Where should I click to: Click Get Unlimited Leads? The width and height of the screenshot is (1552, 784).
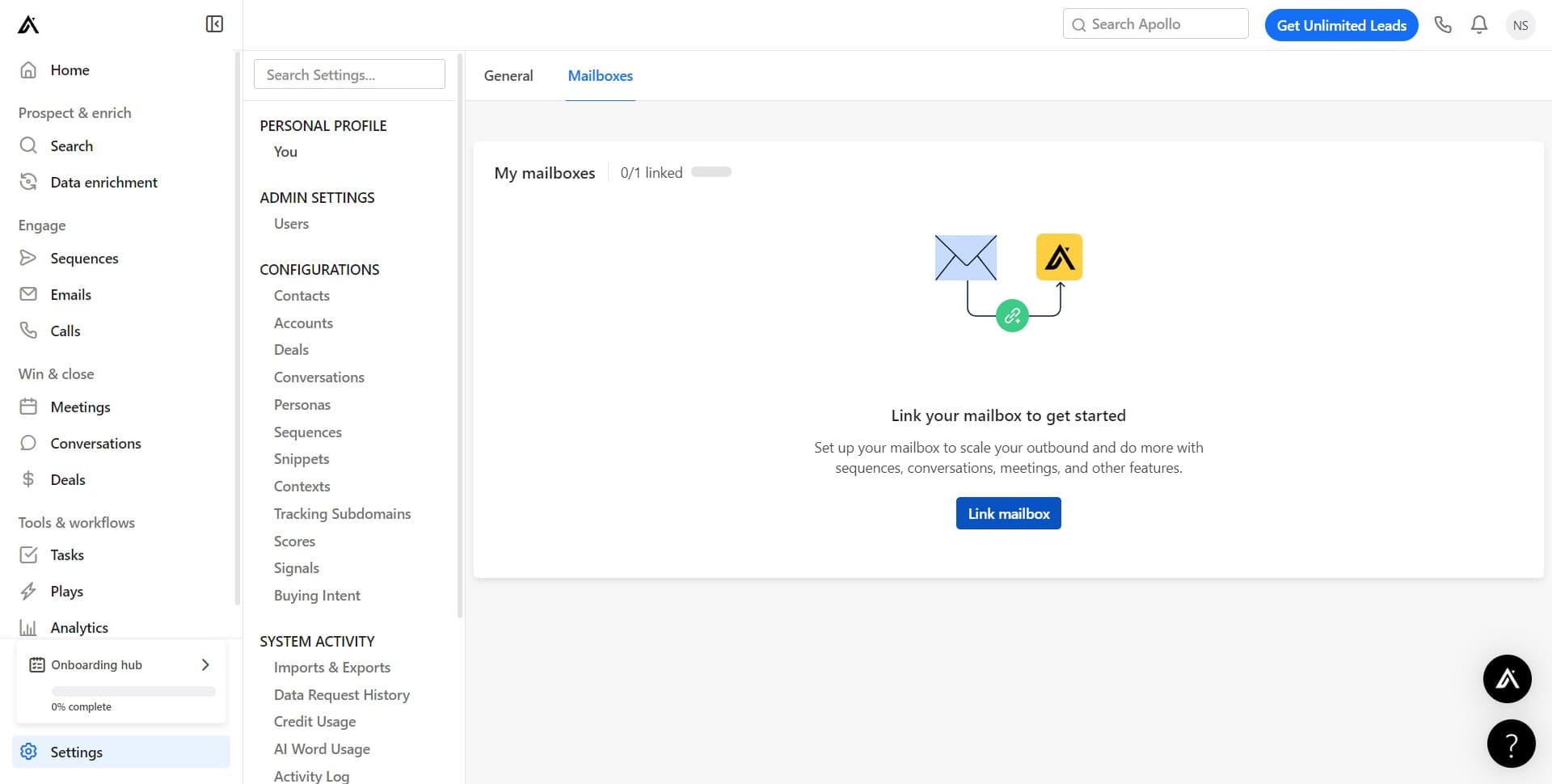[x=1341, y=25]
